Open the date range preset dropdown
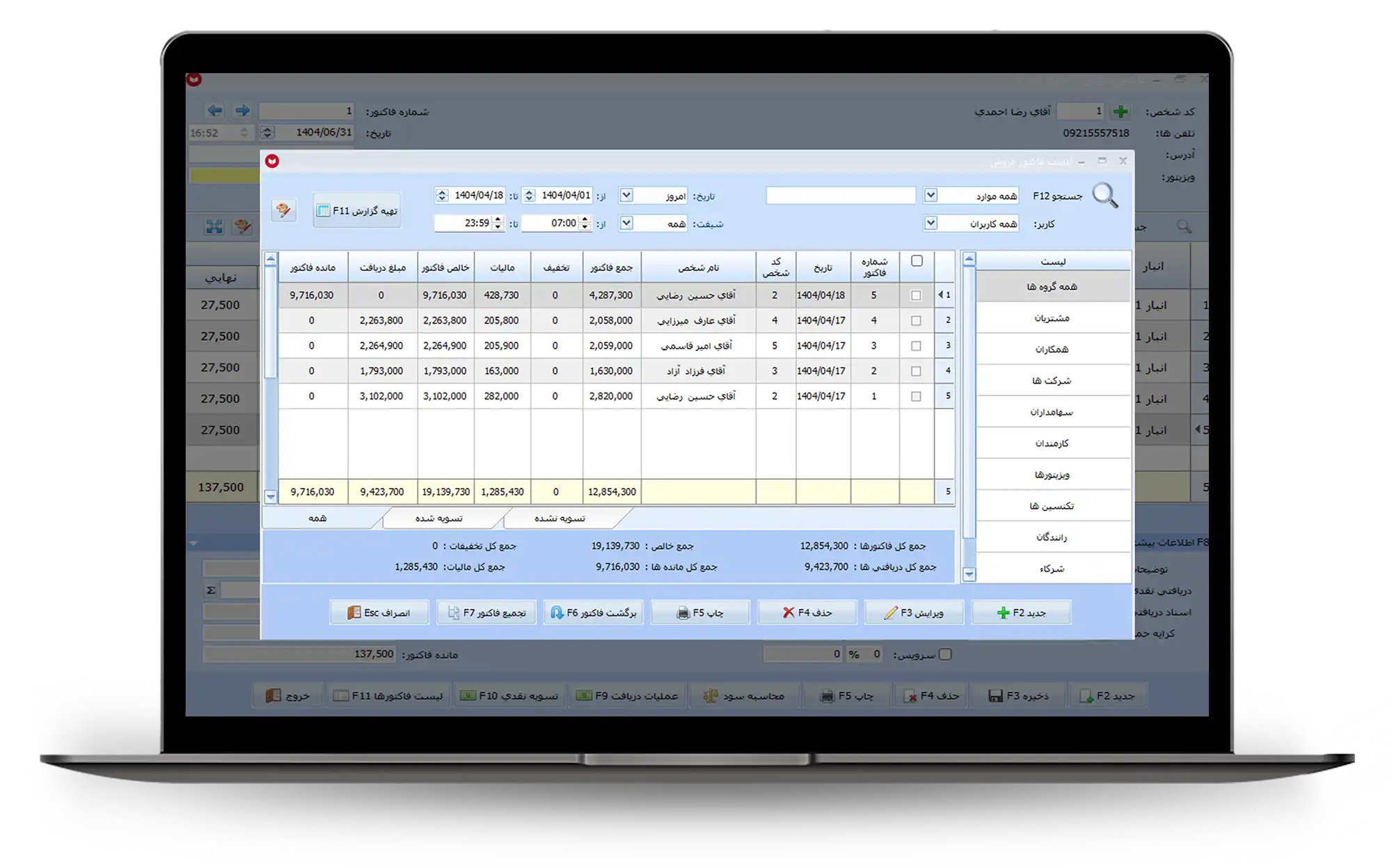Viewport: 1392px width, 868px height. tap(626, 196)
